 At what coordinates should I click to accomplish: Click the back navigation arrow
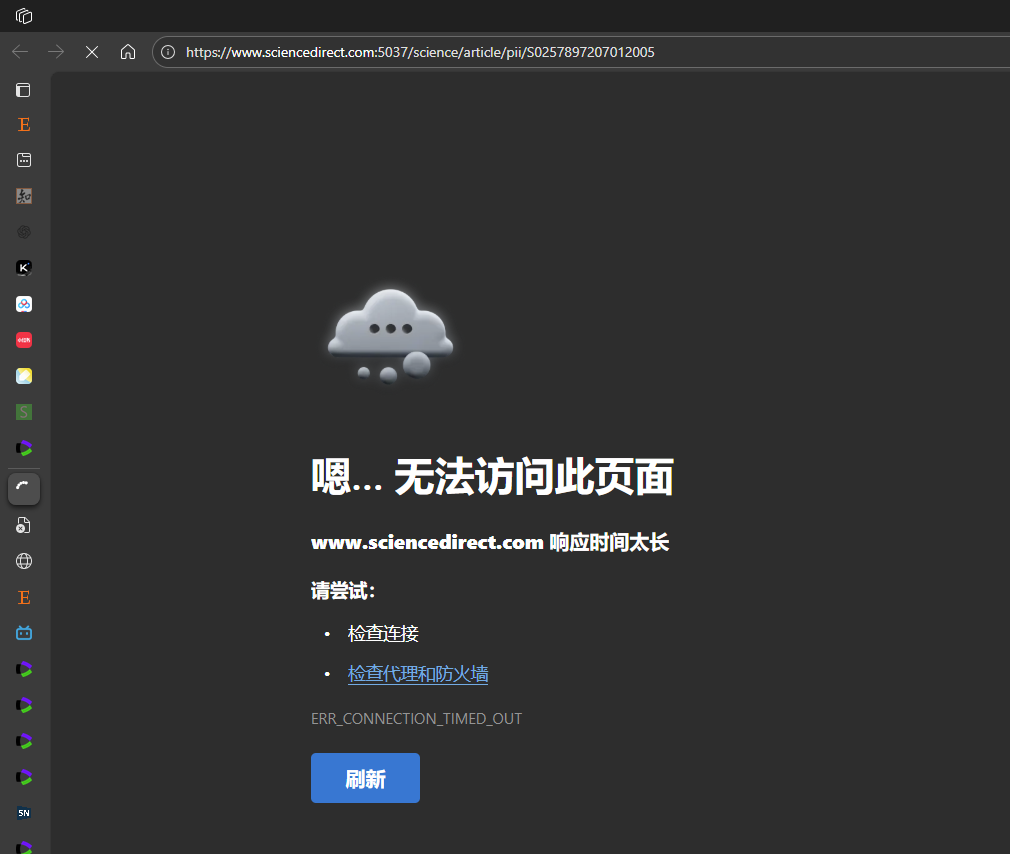[20, 52]
